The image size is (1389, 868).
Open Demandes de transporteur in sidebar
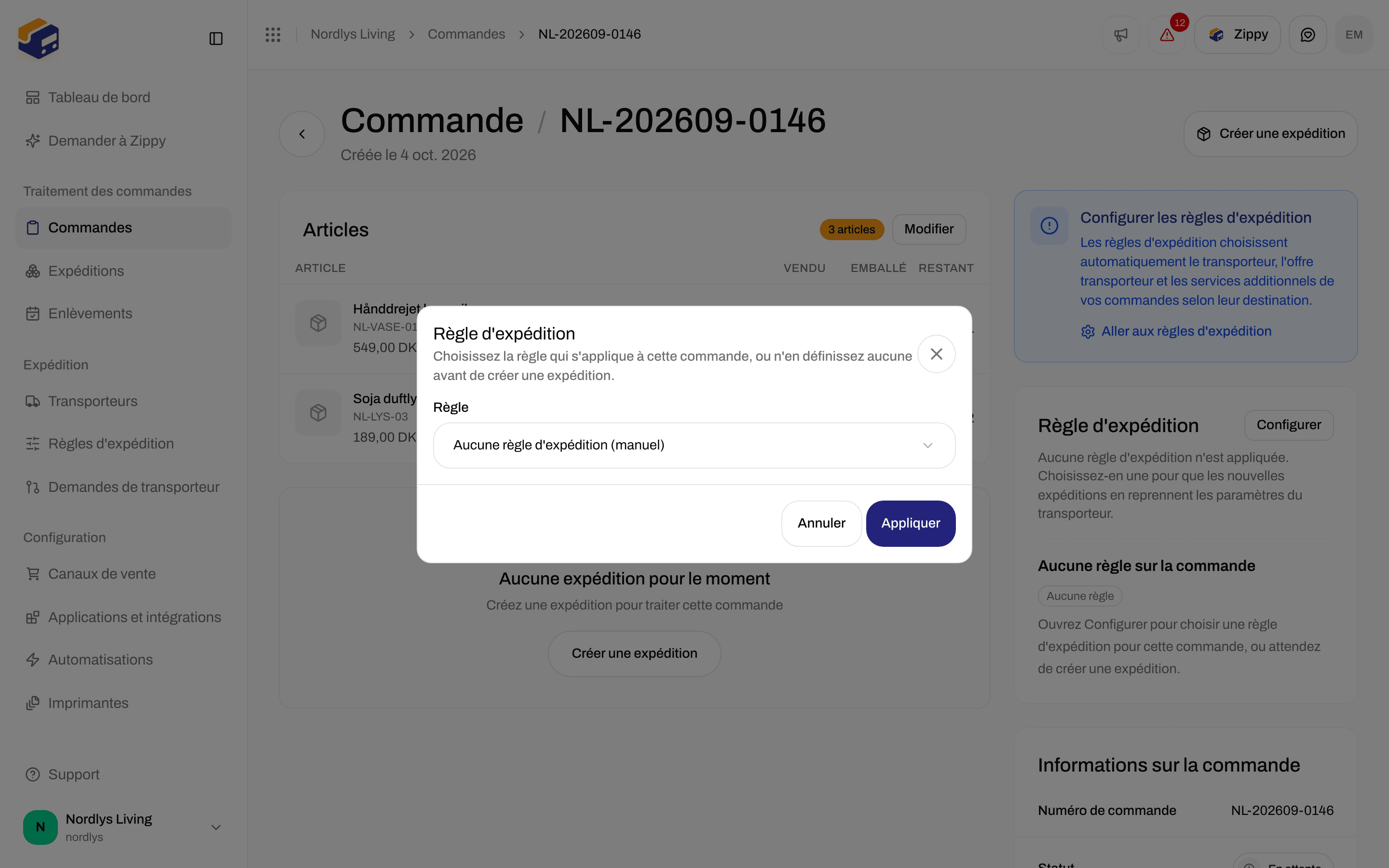tap(123, 488)
